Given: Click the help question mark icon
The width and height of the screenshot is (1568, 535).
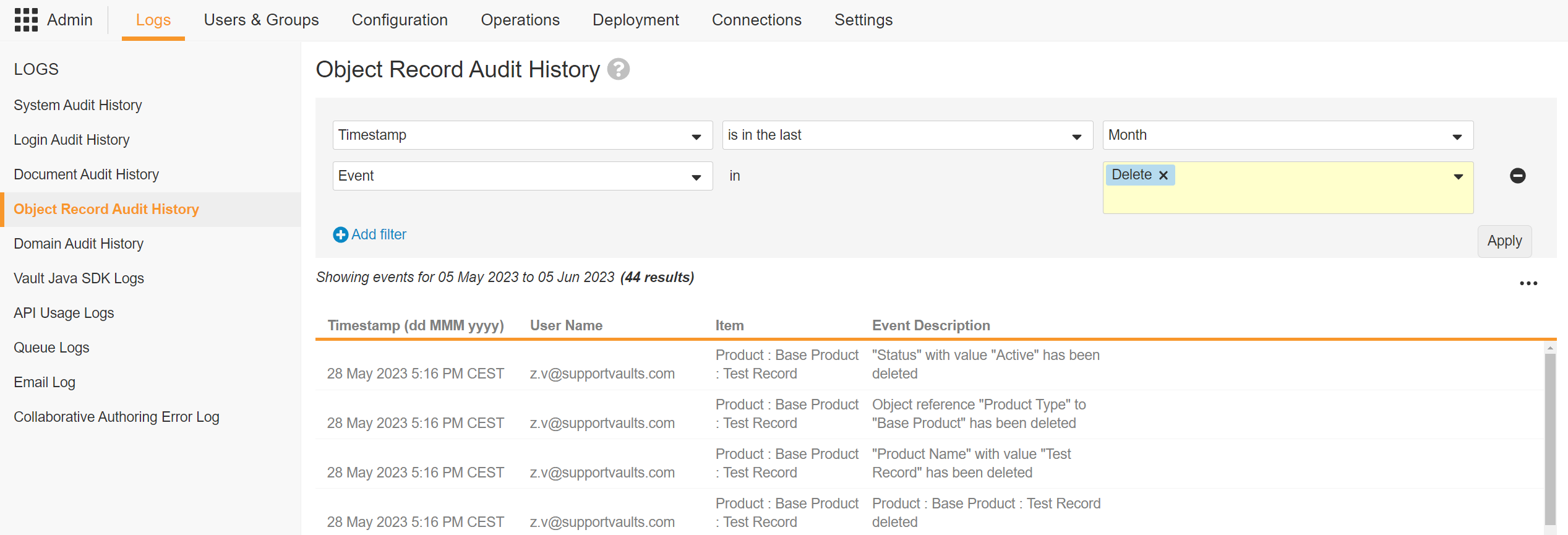Looking at the screenshot, I should (x=618, y=69).
